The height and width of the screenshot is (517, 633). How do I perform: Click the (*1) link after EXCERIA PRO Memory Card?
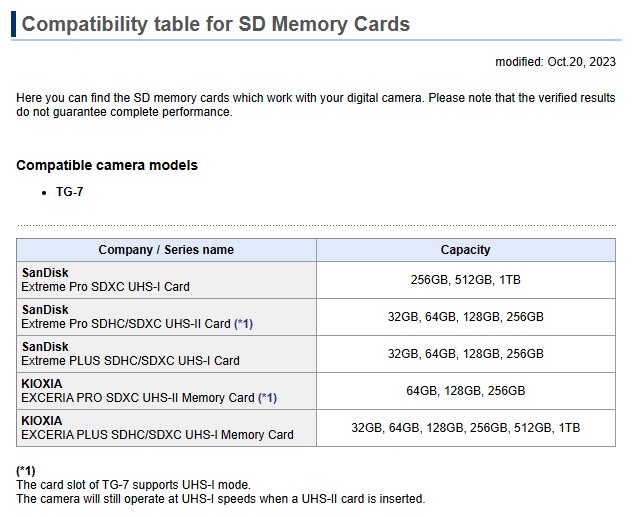pyautogui.click(x=267, y=398)
